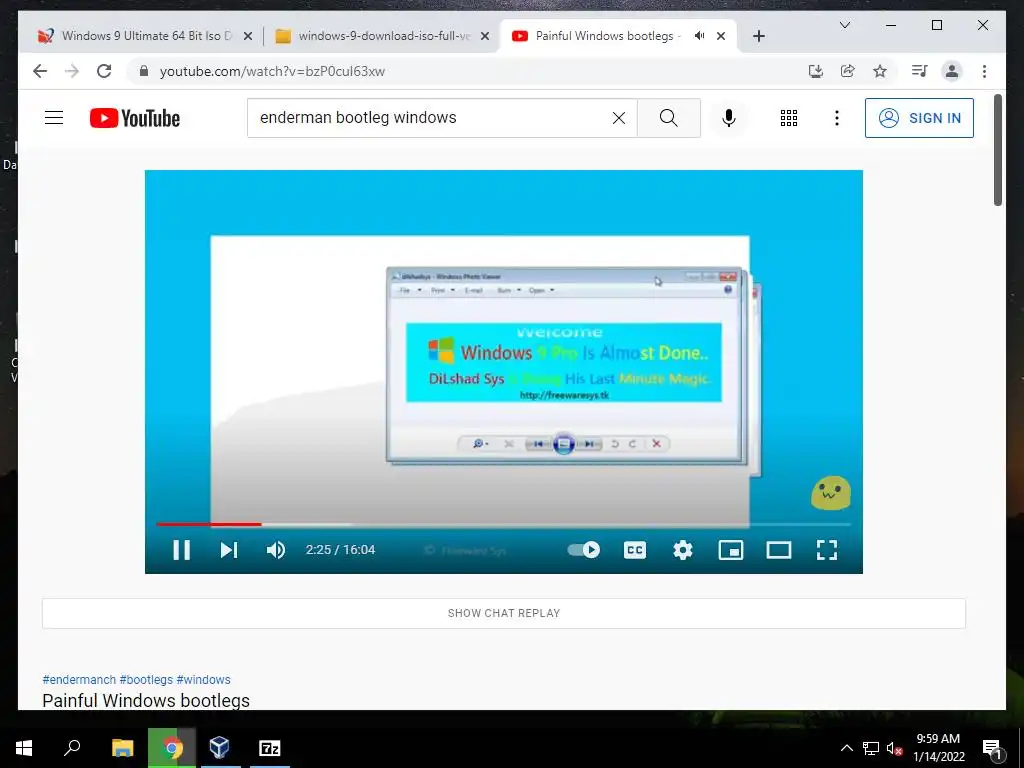Image resolution: width=1024 pixels, height=768 pixels.
Task: Seek within the video progress bar
Action: click(x=504, y=524)
